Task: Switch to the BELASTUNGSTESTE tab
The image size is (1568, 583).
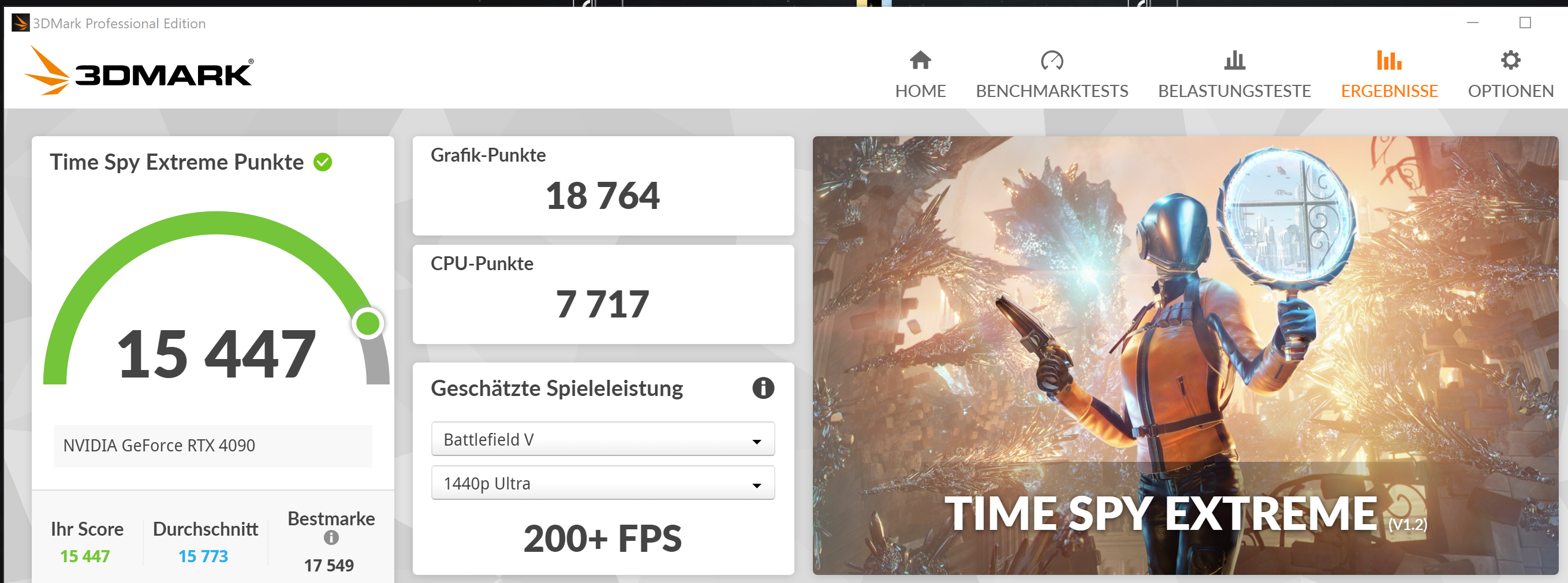Action: point(1234,91)
